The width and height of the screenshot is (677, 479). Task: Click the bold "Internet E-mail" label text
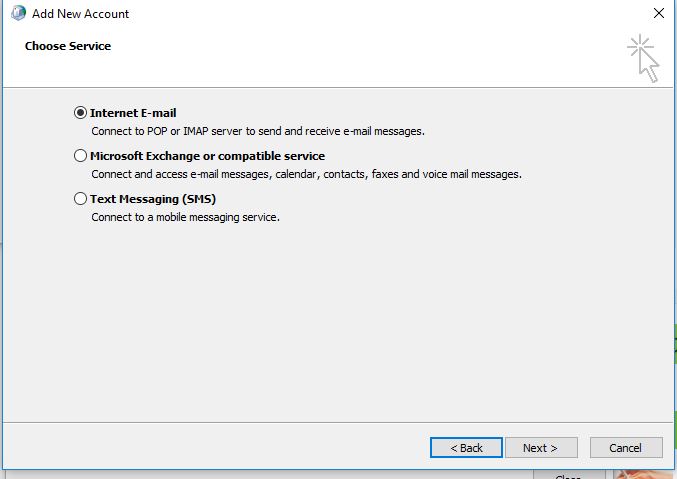[x=133, y=114]
